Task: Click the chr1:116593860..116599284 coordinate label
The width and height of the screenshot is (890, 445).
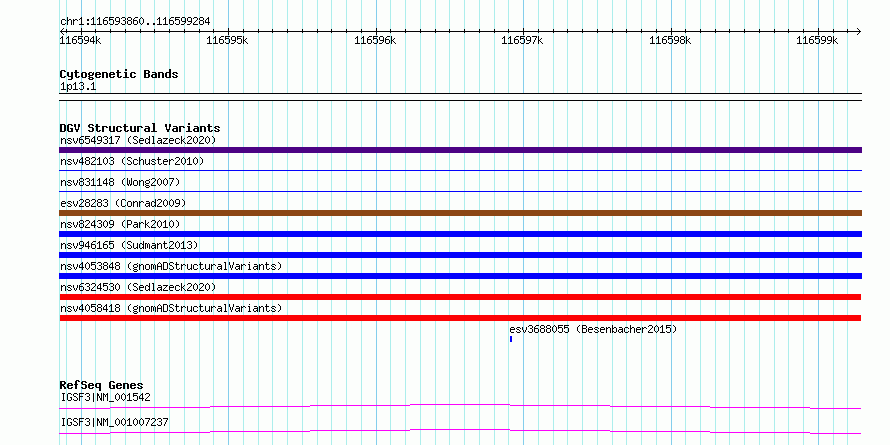Action: click(135, 22)
